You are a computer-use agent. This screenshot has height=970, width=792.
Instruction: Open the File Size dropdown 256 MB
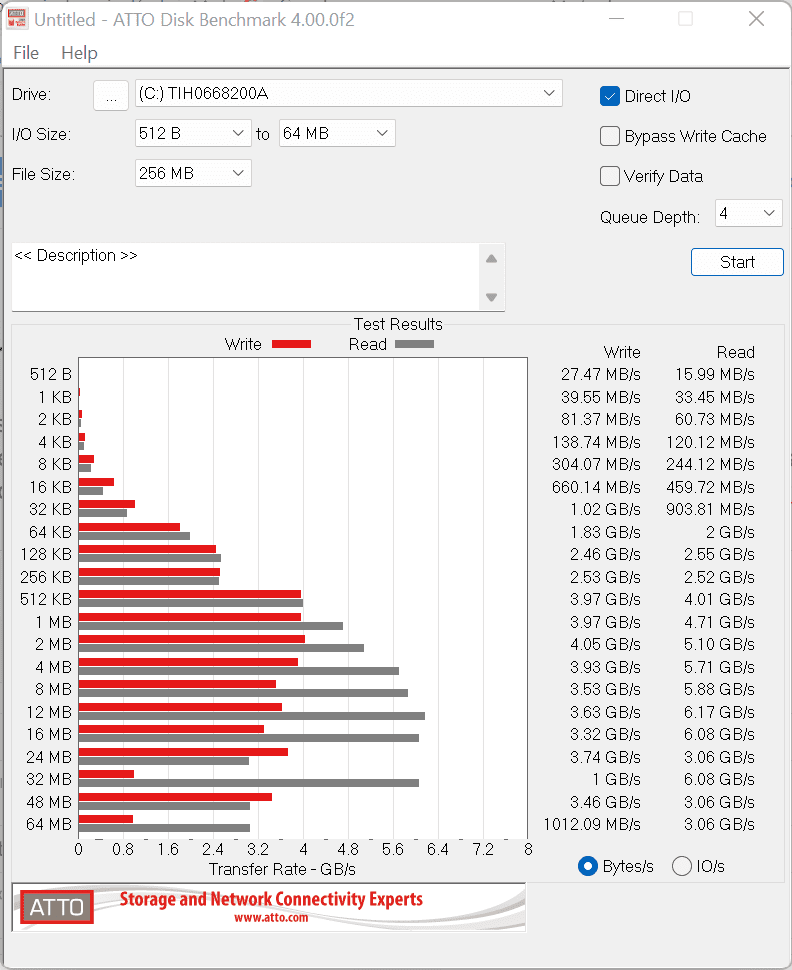[x=193, y=173]
